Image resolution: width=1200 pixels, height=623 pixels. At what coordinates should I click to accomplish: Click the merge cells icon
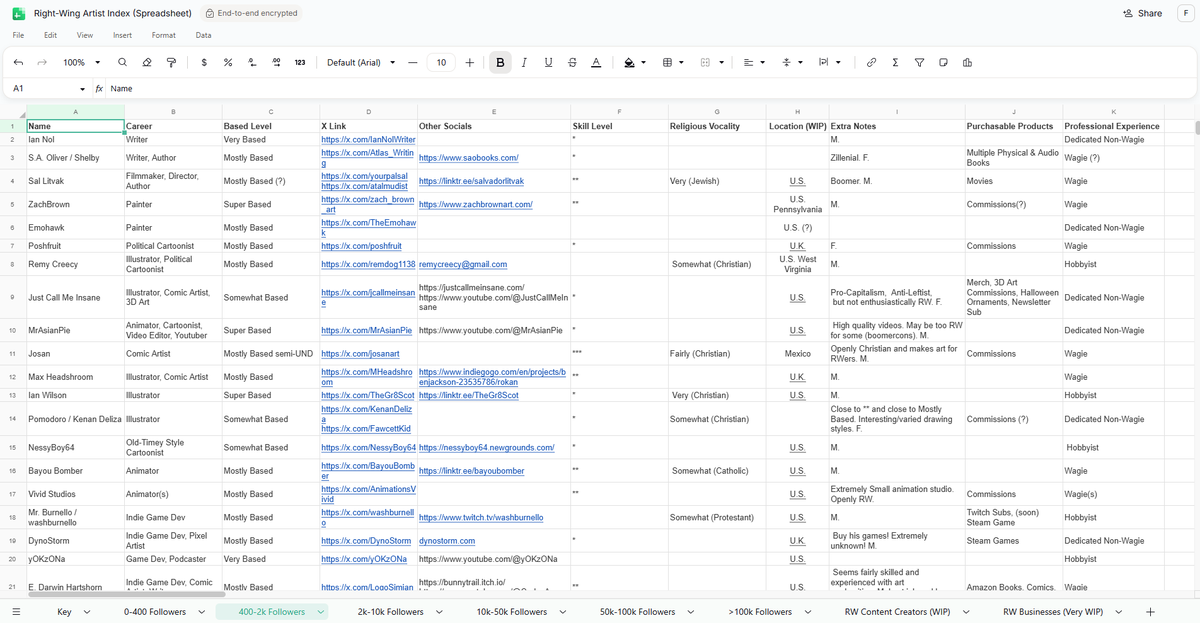click(x=705, y=62)
